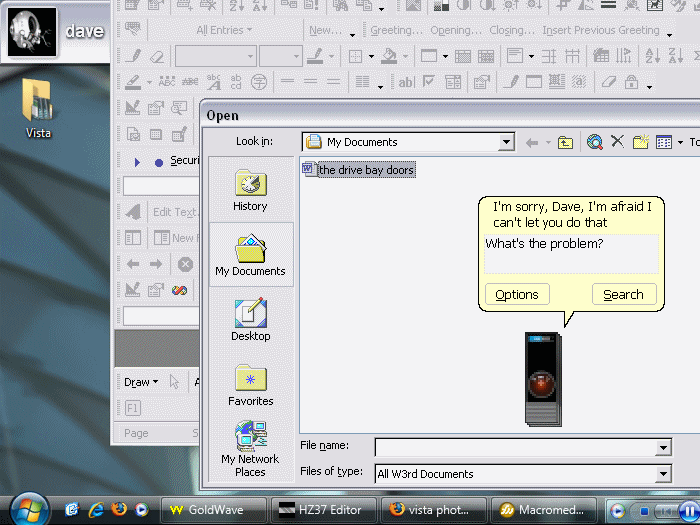Click the Split Cells icon

coord(486,57)
